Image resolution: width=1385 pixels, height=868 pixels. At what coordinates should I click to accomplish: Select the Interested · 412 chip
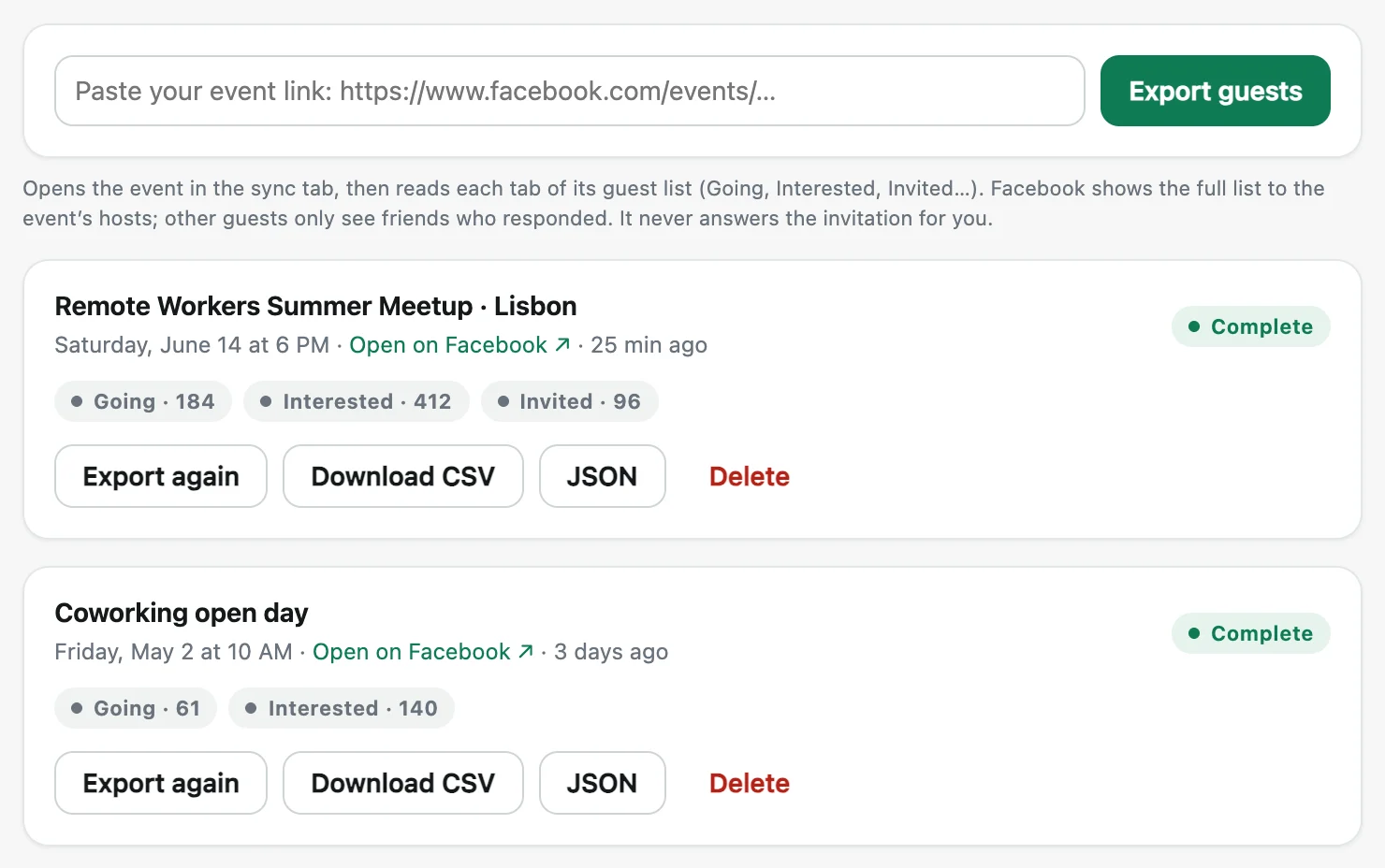(357, 401)
